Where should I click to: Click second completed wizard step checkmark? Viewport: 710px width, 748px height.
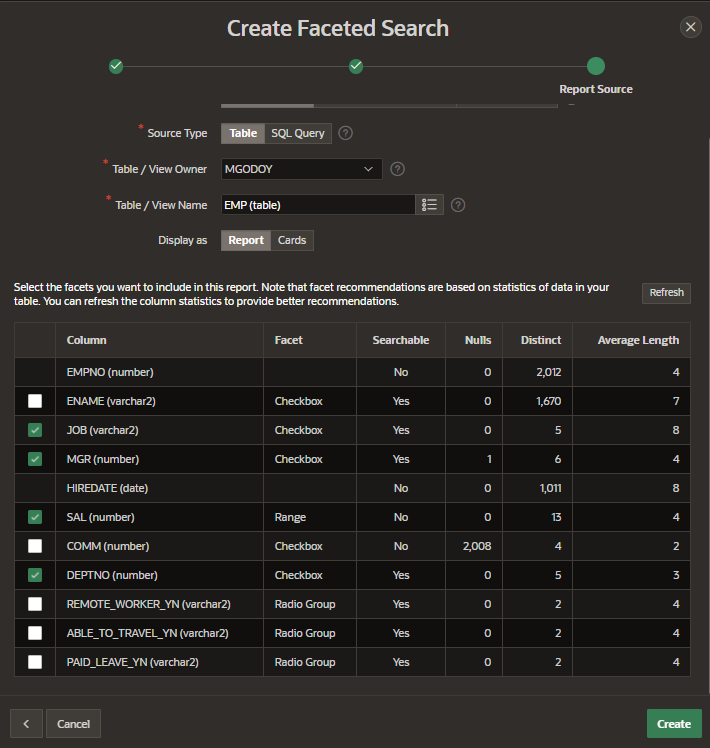[x=356, y=66]
